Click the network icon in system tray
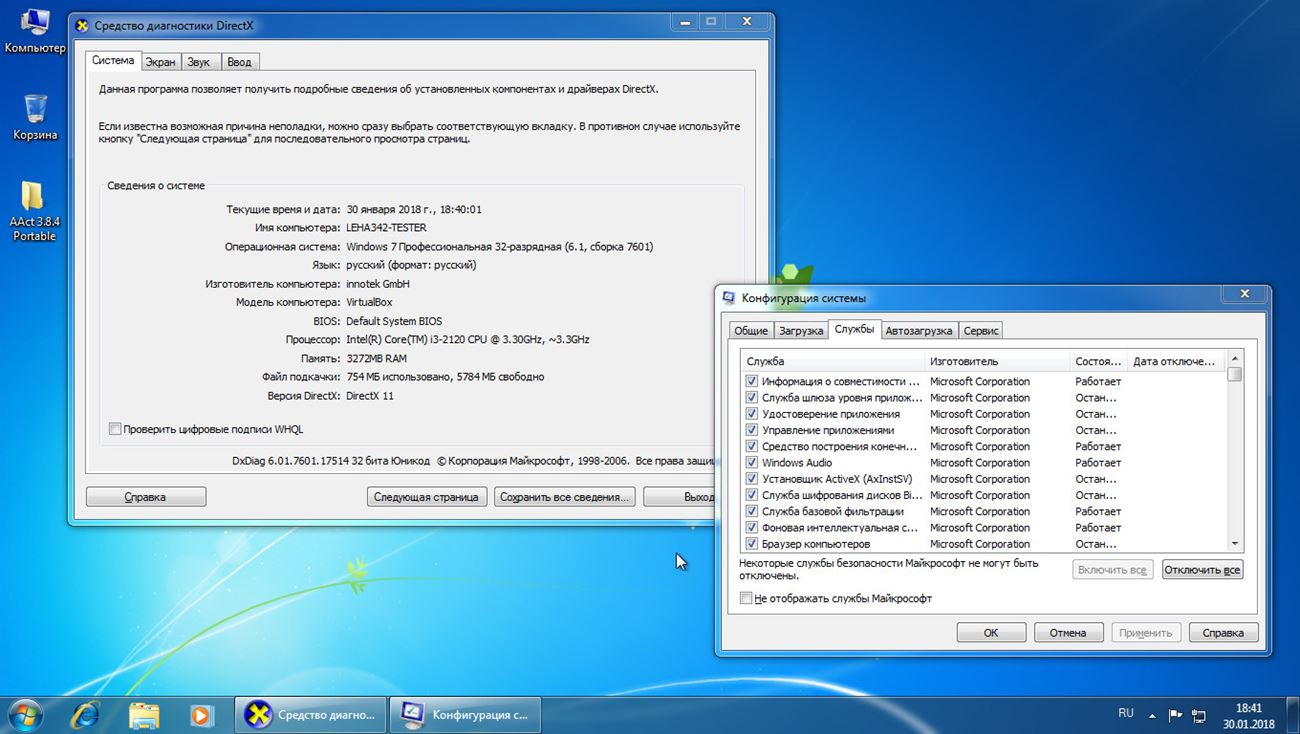 pos(1197,714)
